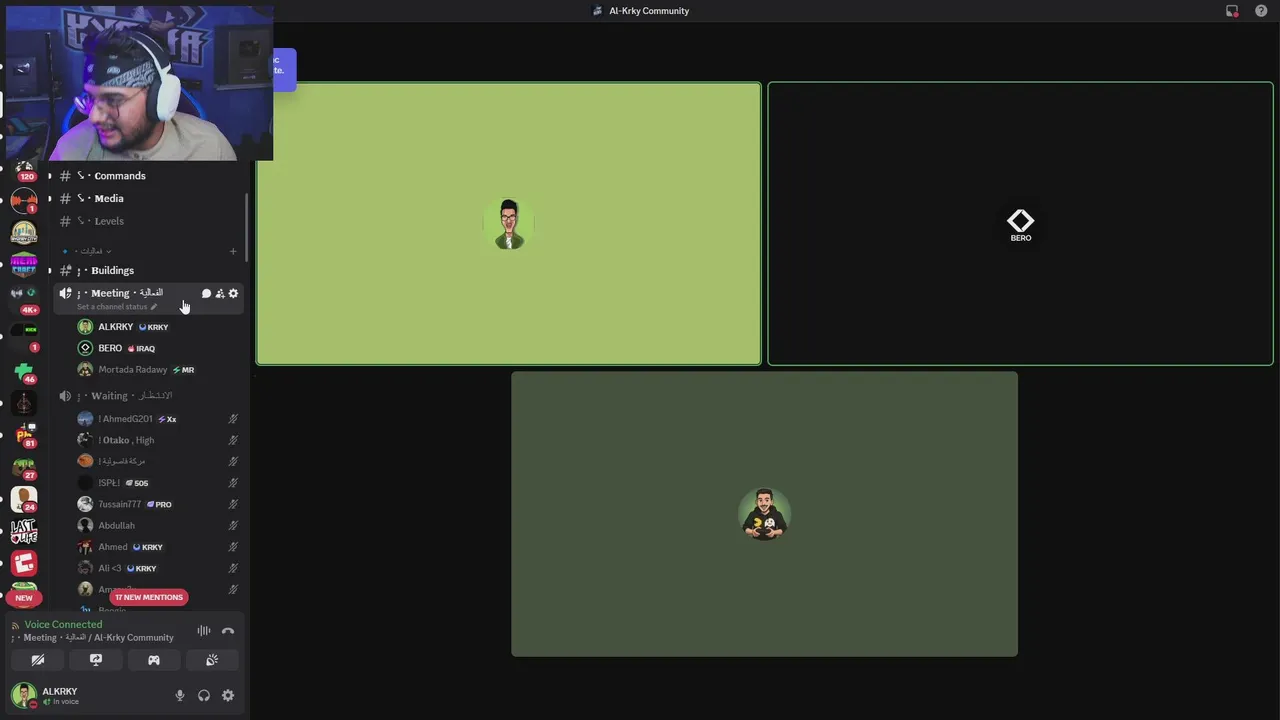Click the IRAQ server tag beside BERO
Screen dimensions: 1280x720
click(x=141, y=348)
